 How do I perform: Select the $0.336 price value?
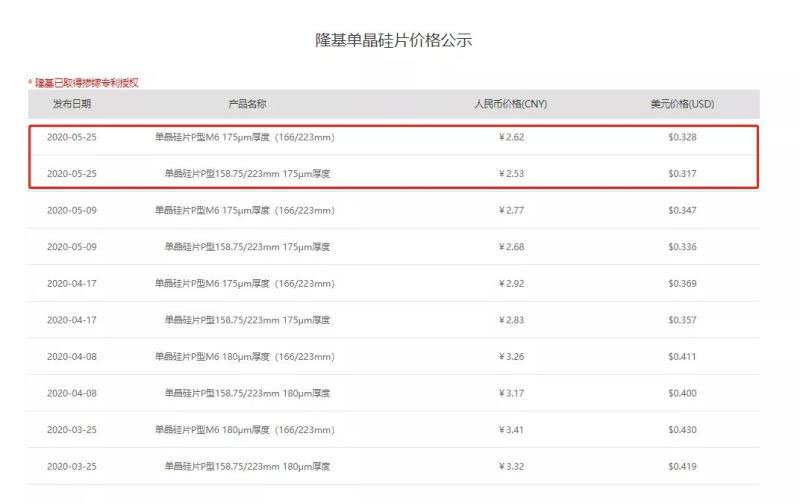[682, 247]
